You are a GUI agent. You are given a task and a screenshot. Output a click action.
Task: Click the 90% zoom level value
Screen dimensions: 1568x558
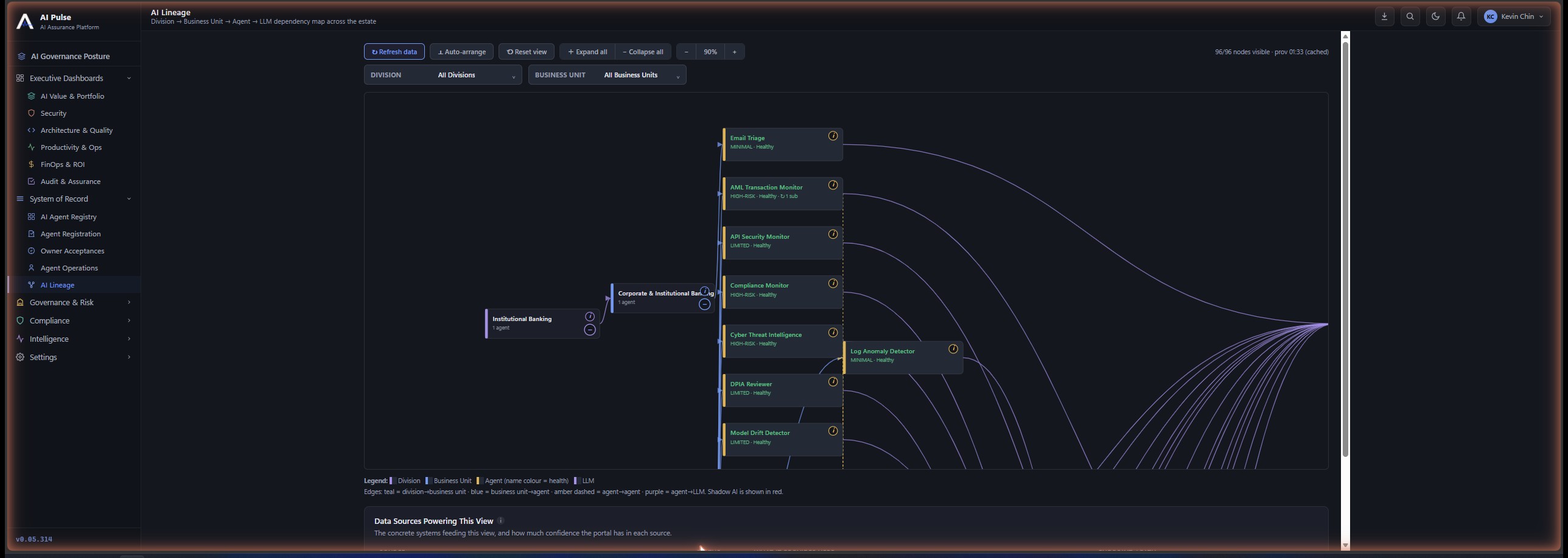click(x=710, y=52)
